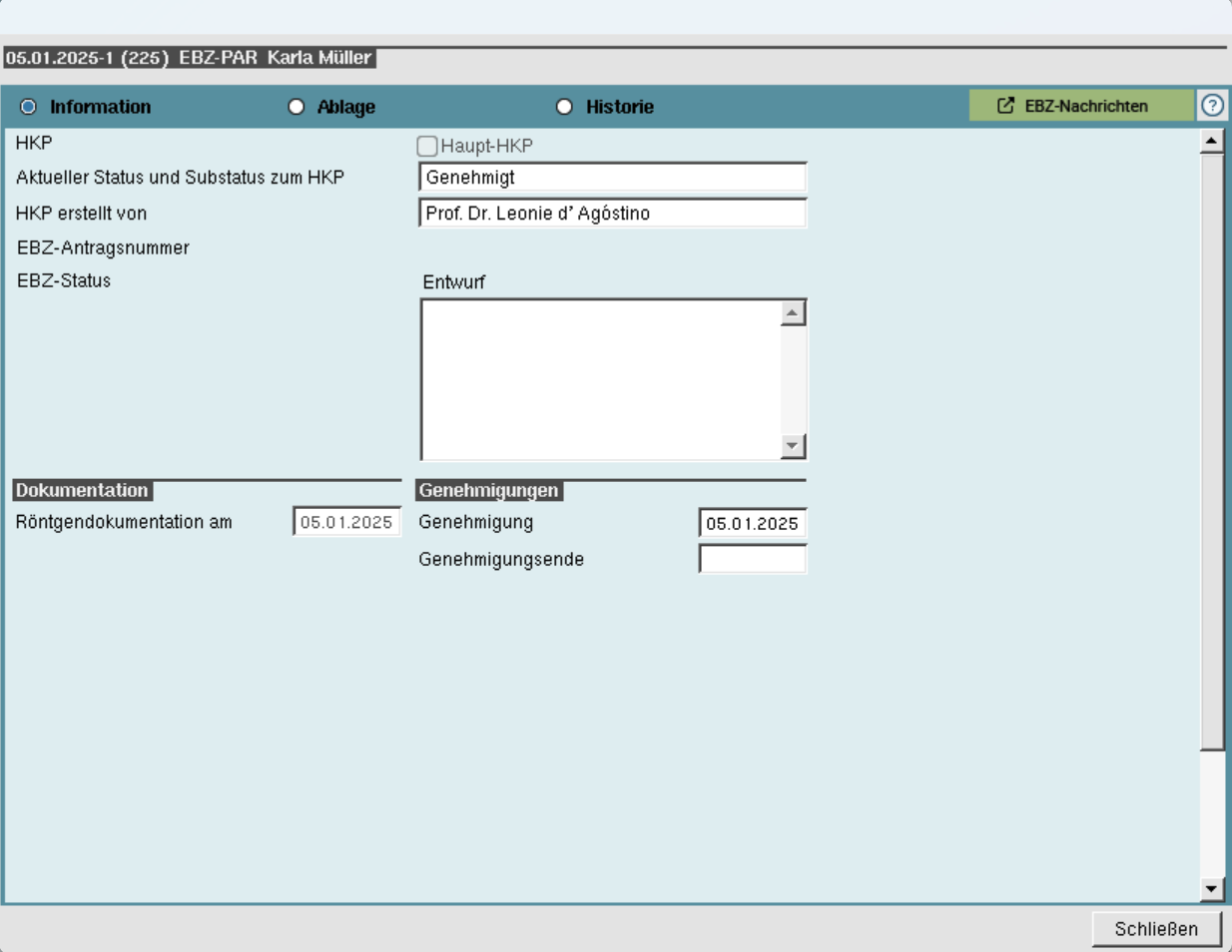This screenshot has width=1232, height=952.
Task: Click the Genehmigung label
Action: pos(476,522)
